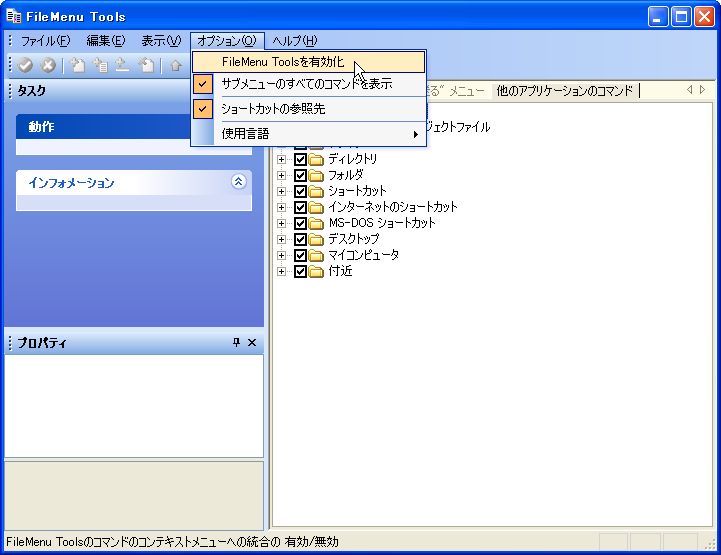The width and height of the screenshot is (721, 555).
Task: Toggle ショートカットの参照先 menu entry
Action: click(309, 109)
